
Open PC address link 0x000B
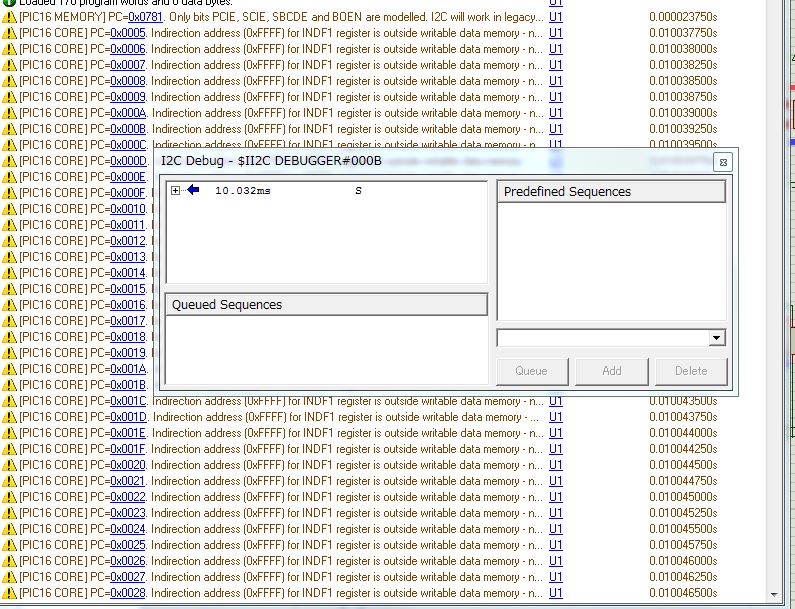click(128, 129)
